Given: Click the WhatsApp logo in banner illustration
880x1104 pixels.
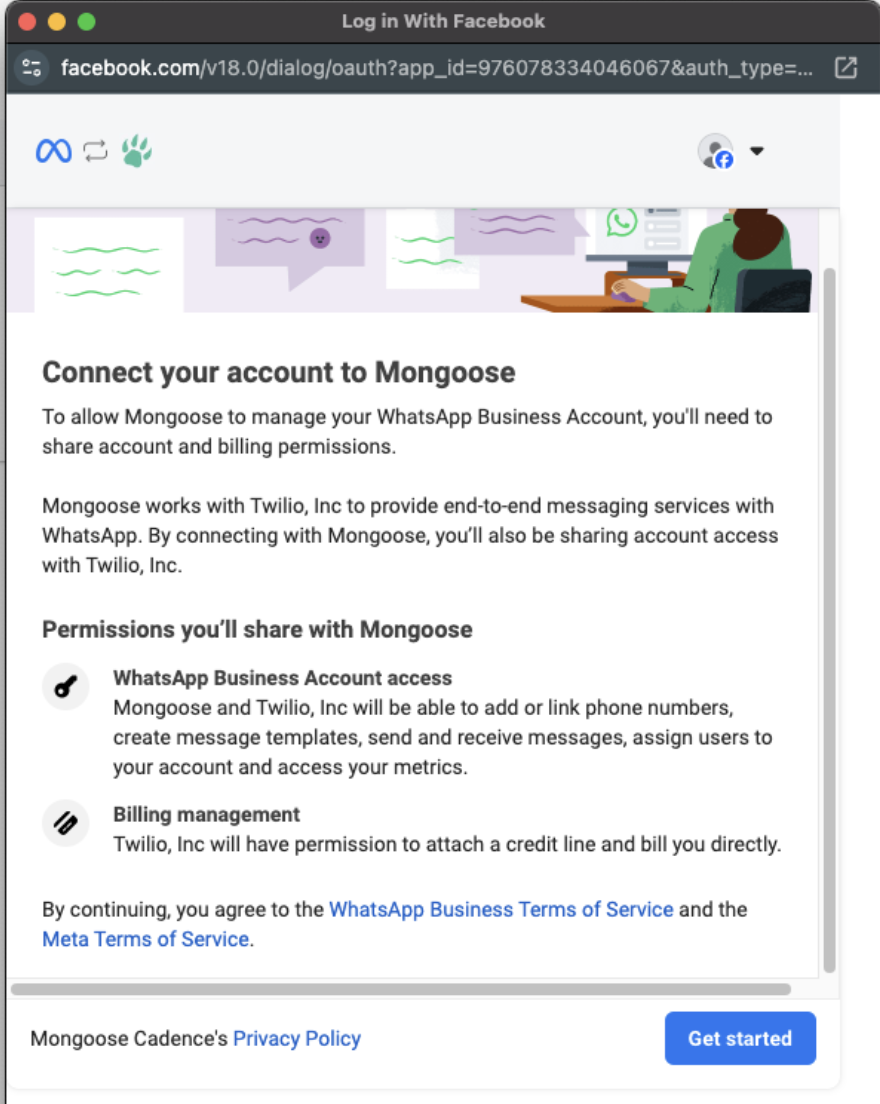Looking at the screenshot, I should click(x=622, y=222).
